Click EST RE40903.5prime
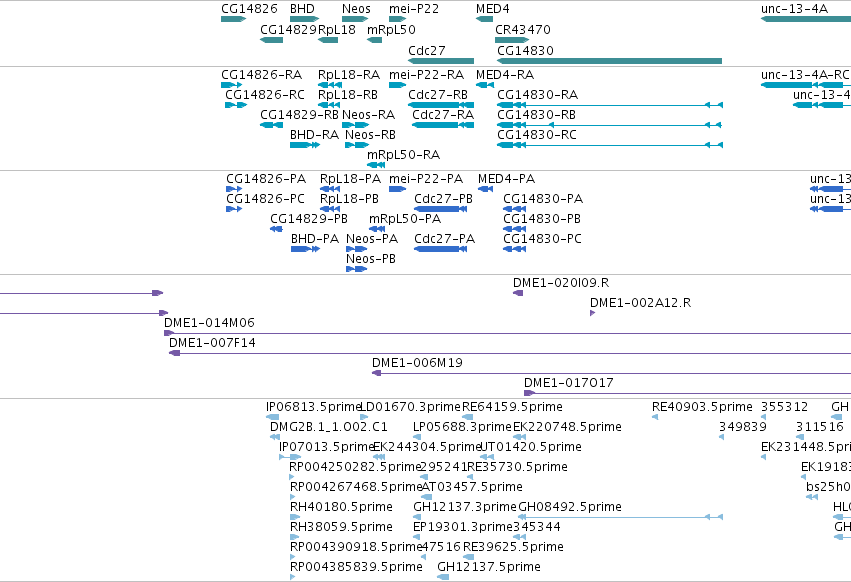 click(655, 418)
